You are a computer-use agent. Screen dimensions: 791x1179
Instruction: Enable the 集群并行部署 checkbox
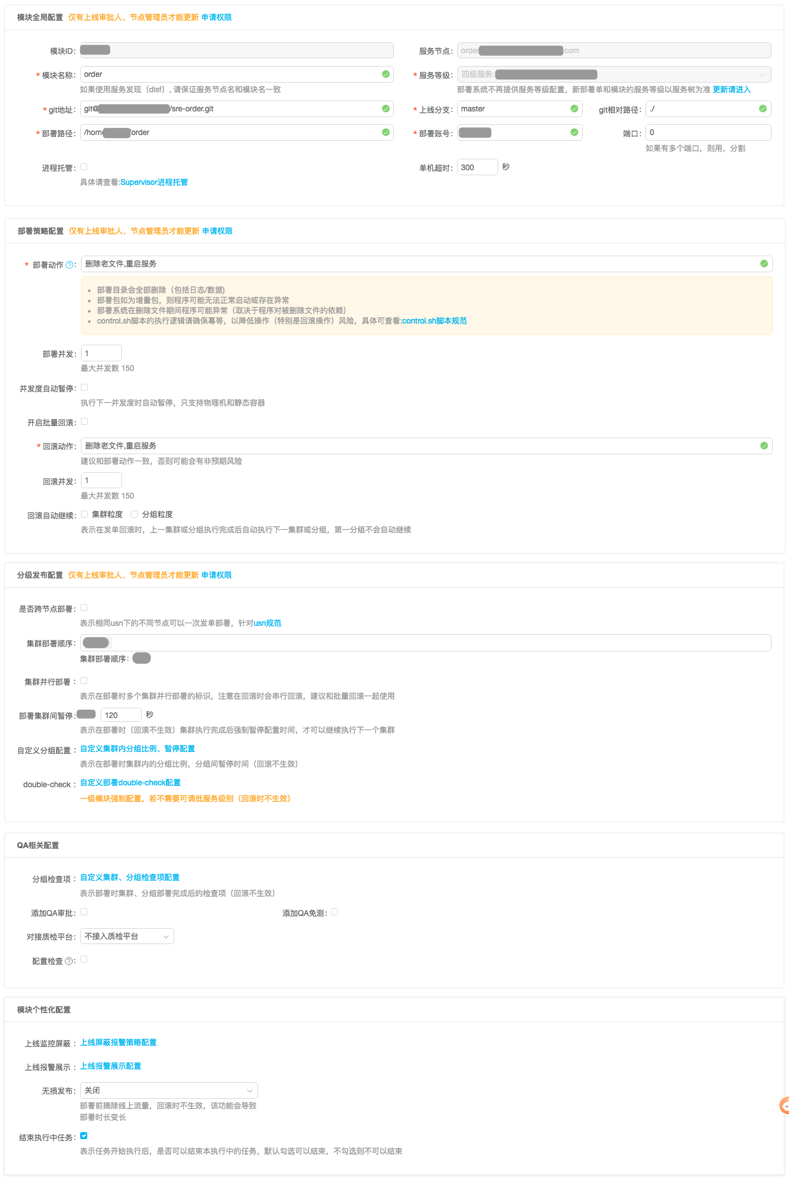click(x=84, y=681)
